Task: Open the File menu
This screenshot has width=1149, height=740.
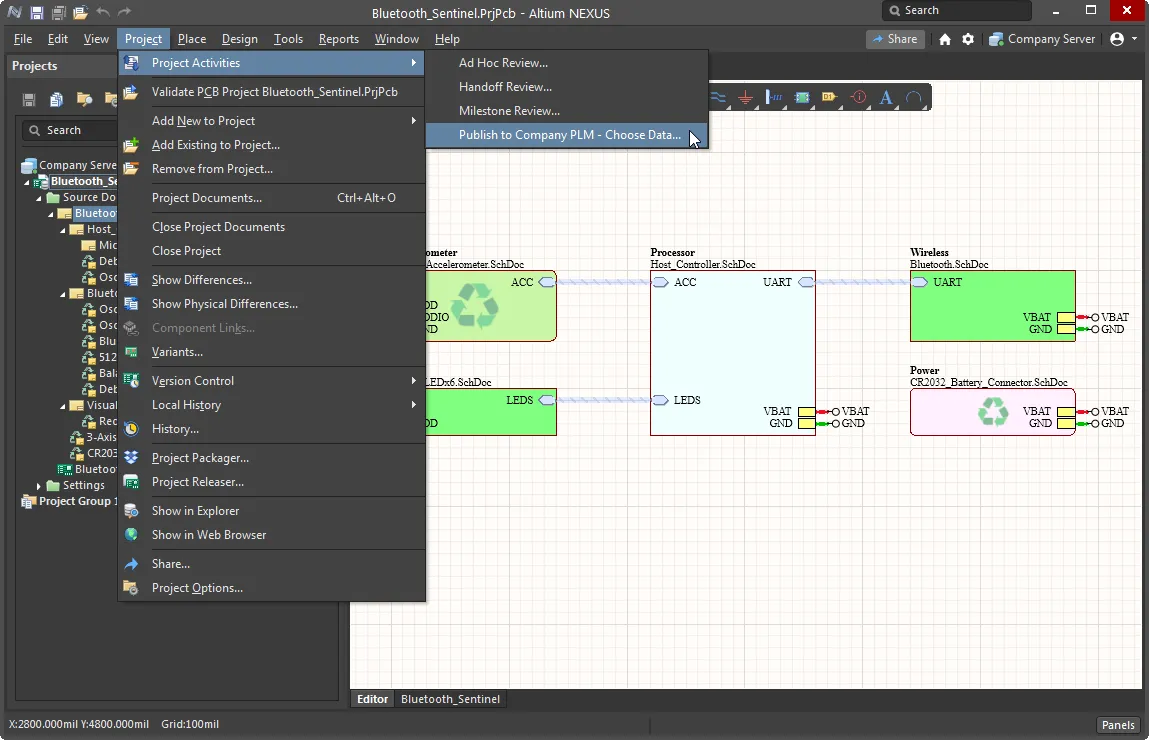Action: [23, 39]
